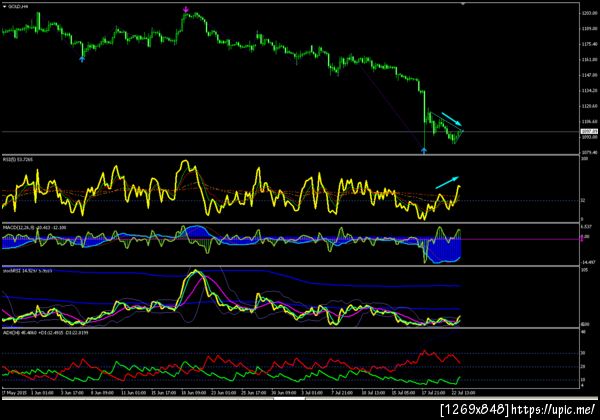Select the magenta sell arrow at the June peak
This screenshot has width=600, height=420.
click(x=186, y=9)
